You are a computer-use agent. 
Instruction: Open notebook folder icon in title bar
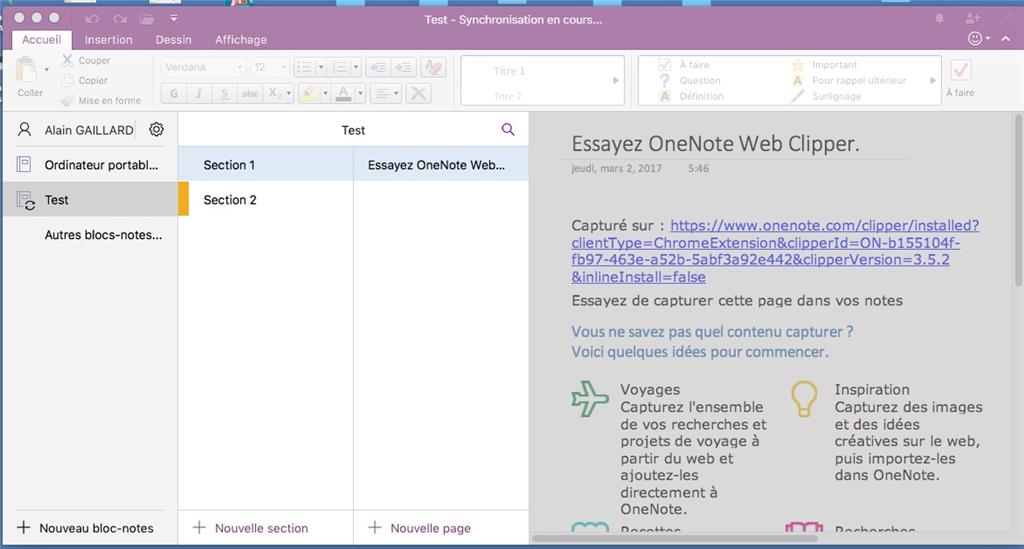pos(147,19)
